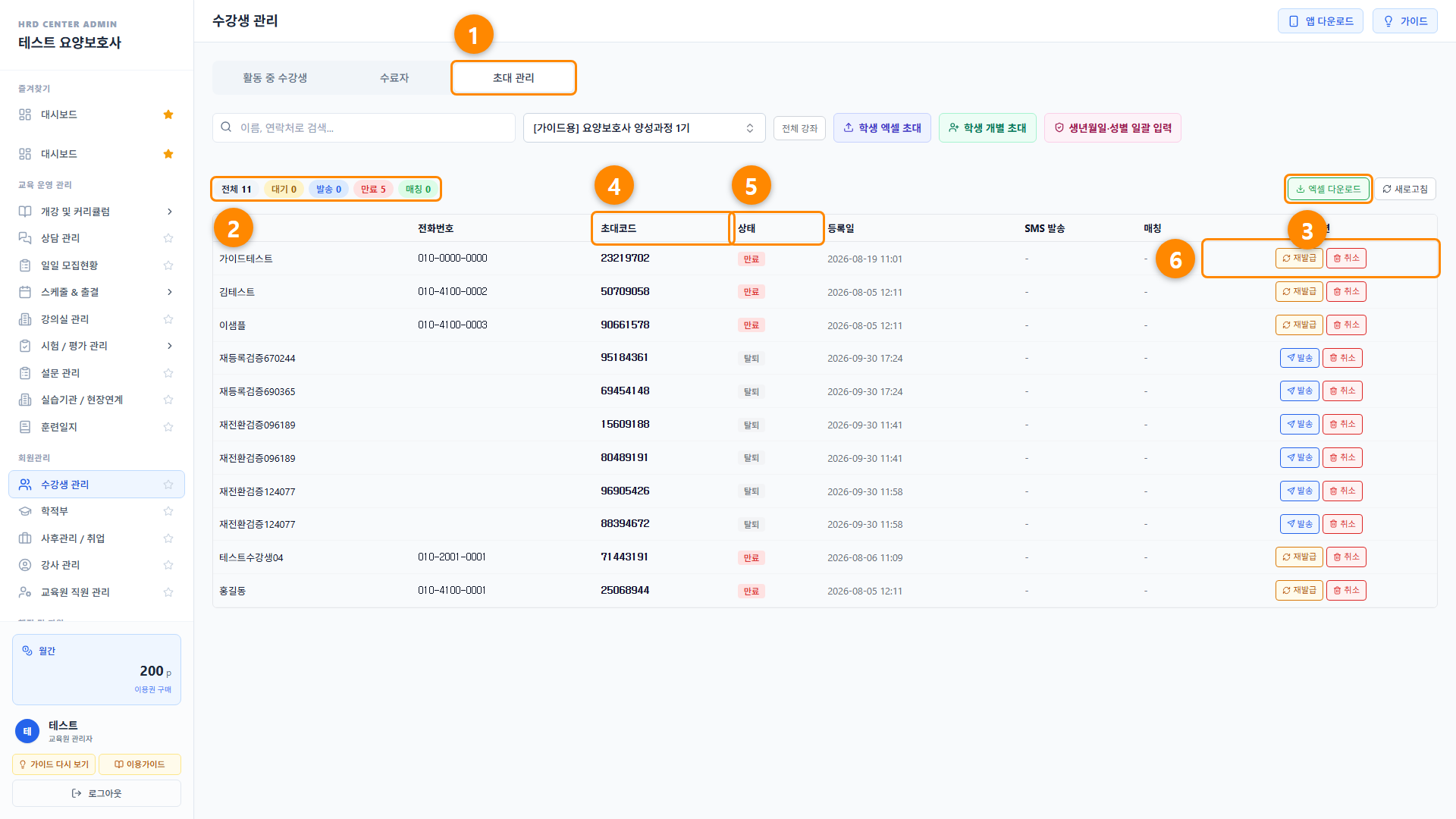Click 취소 for 재등록검증690365 row
Viewport: 1456px width, 819px height.
(x=1342, y=391)
